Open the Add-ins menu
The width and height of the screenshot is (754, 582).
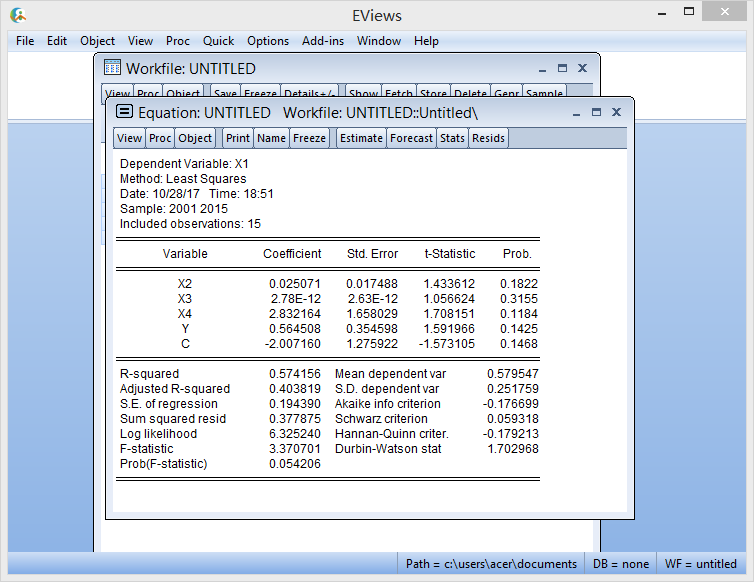[323, 41]
